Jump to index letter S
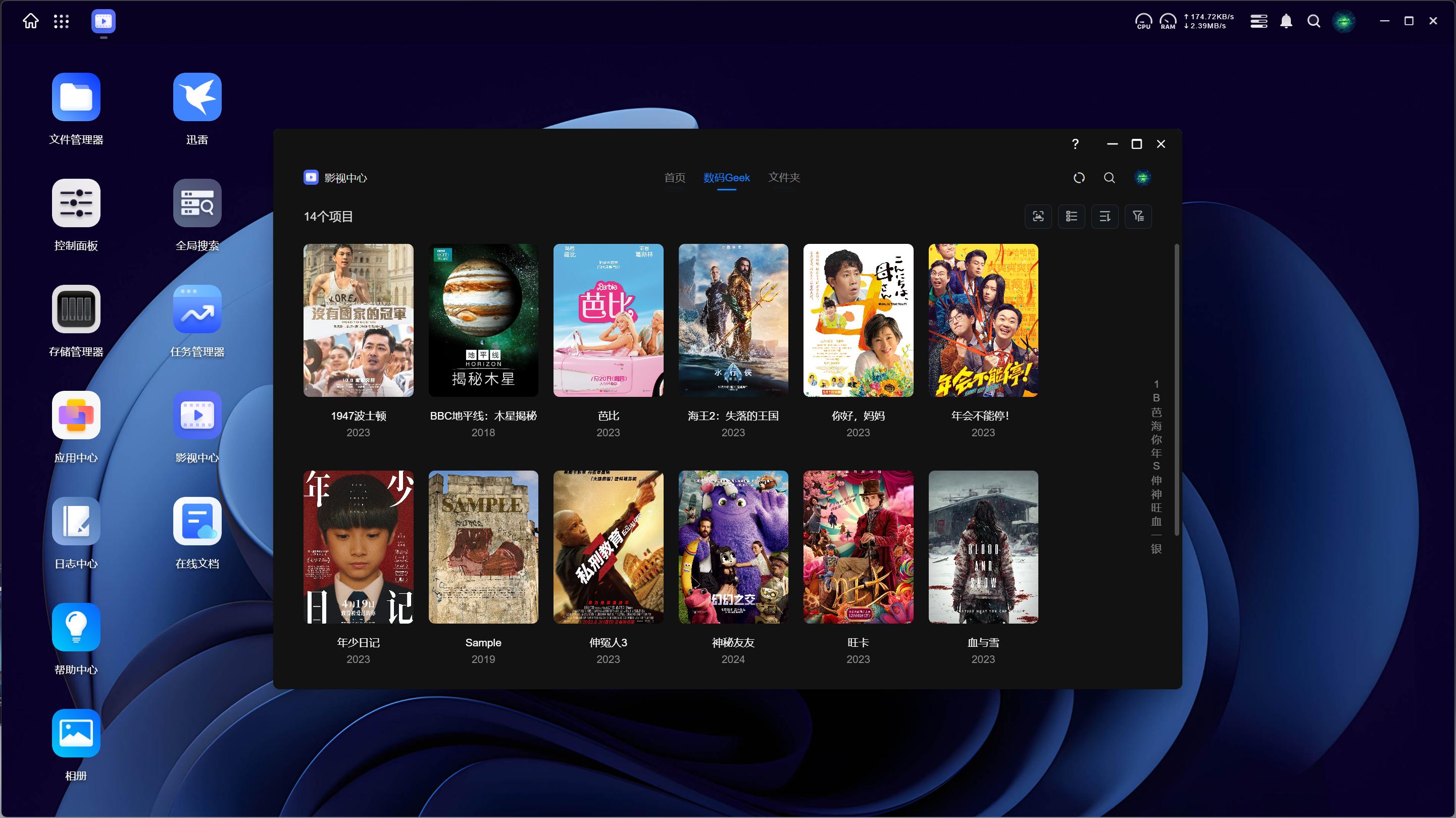 (x=1156, y=467)
